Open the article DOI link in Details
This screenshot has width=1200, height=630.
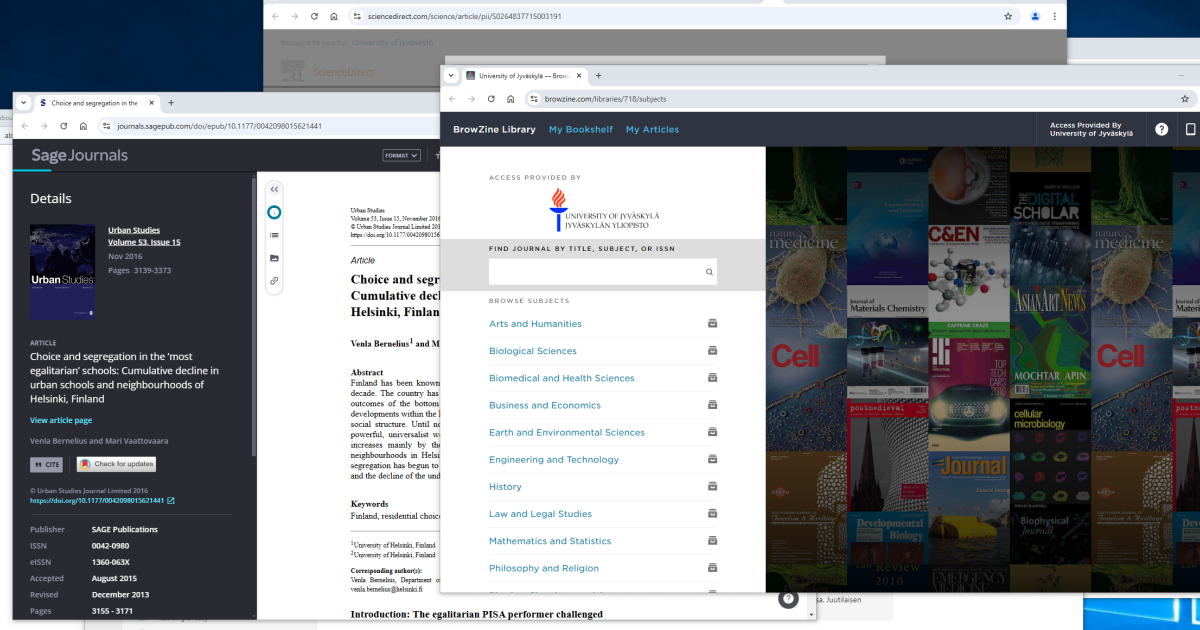click(97, 500)
